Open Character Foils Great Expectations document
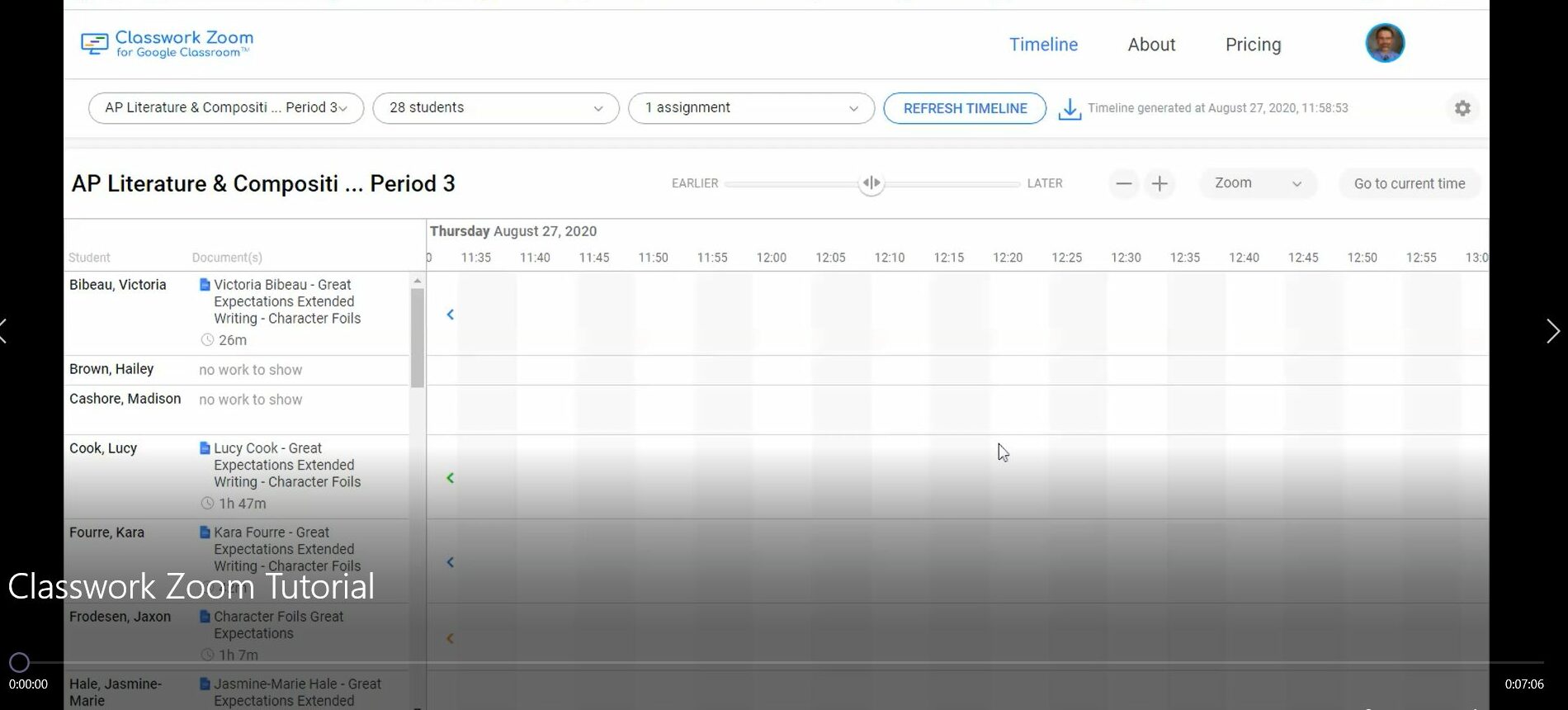This screenshot has width=1568, height=710. [x=278, y=625]
